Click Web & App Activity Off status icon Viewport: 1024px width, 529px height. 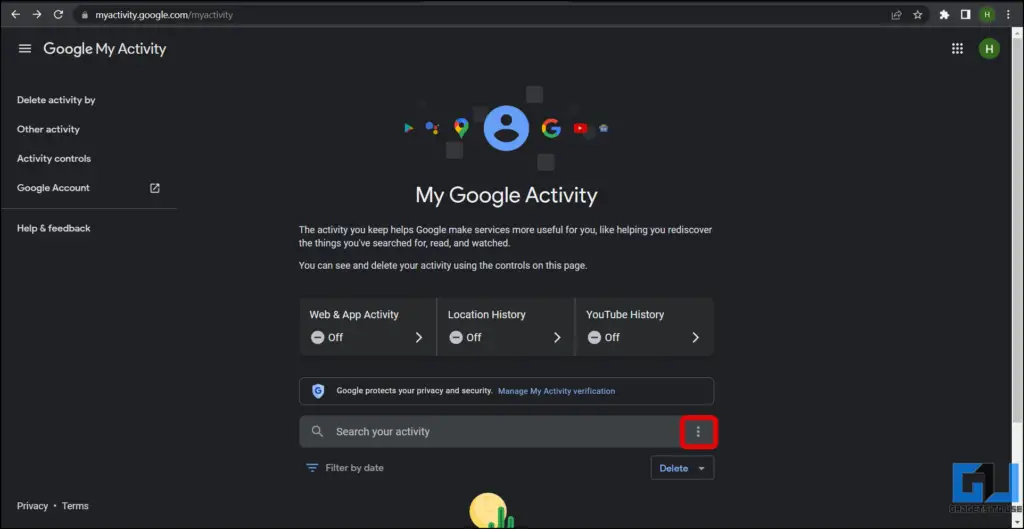click(x=317, y=338)
